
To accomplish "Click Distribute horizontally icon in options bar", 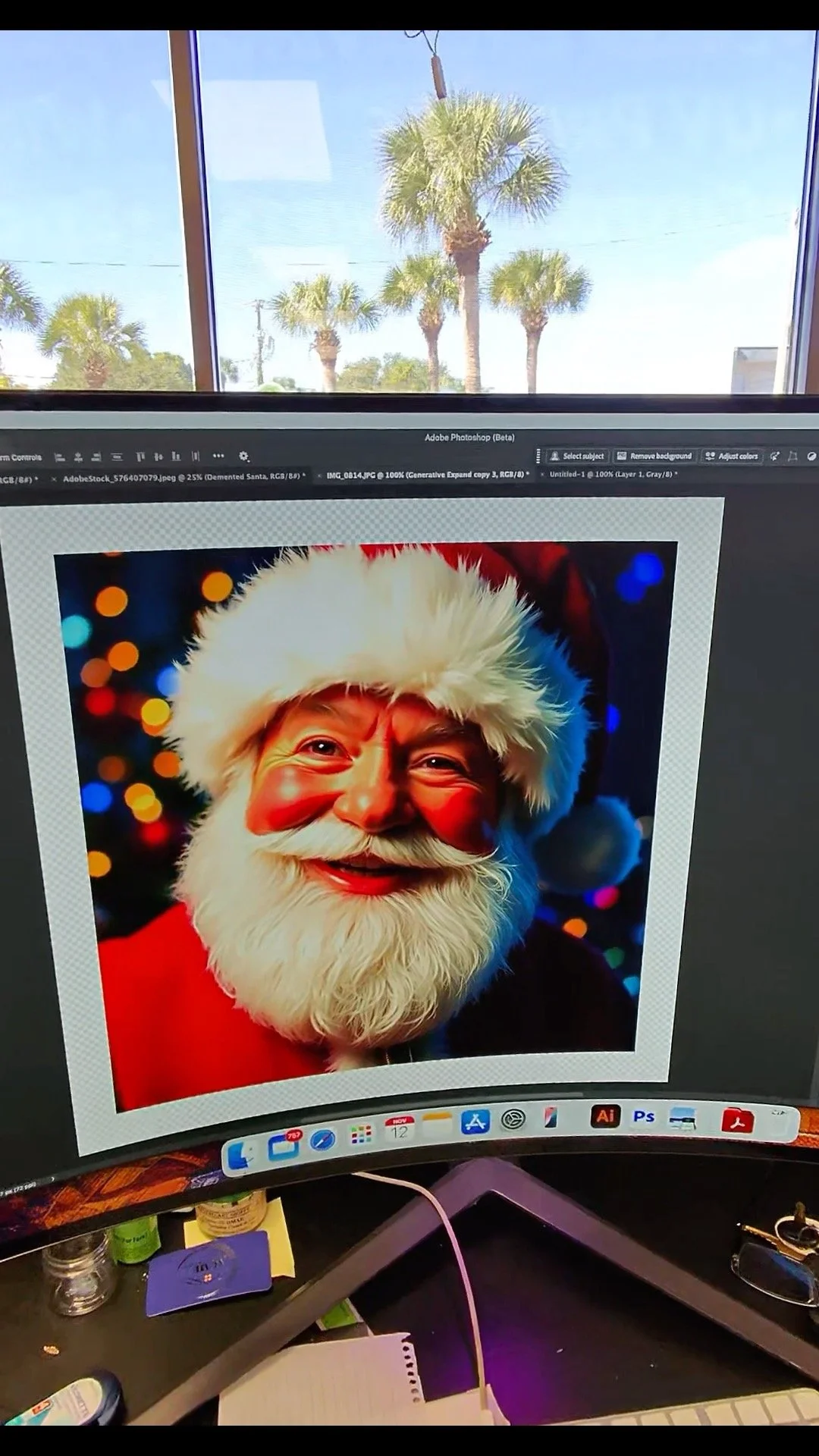I will click(x=196, y=457).
